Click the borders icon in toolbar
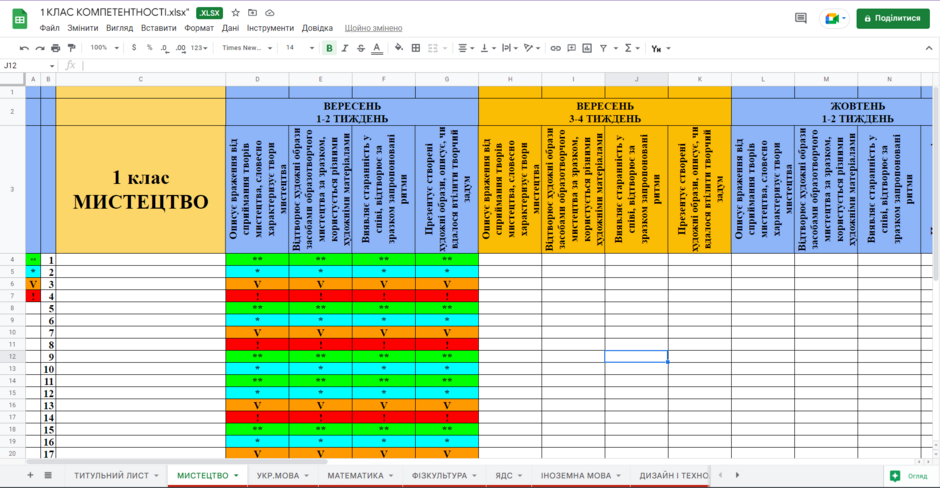This screenshot has width=940, height=488. pyautogui.click(x=415, y=48)
